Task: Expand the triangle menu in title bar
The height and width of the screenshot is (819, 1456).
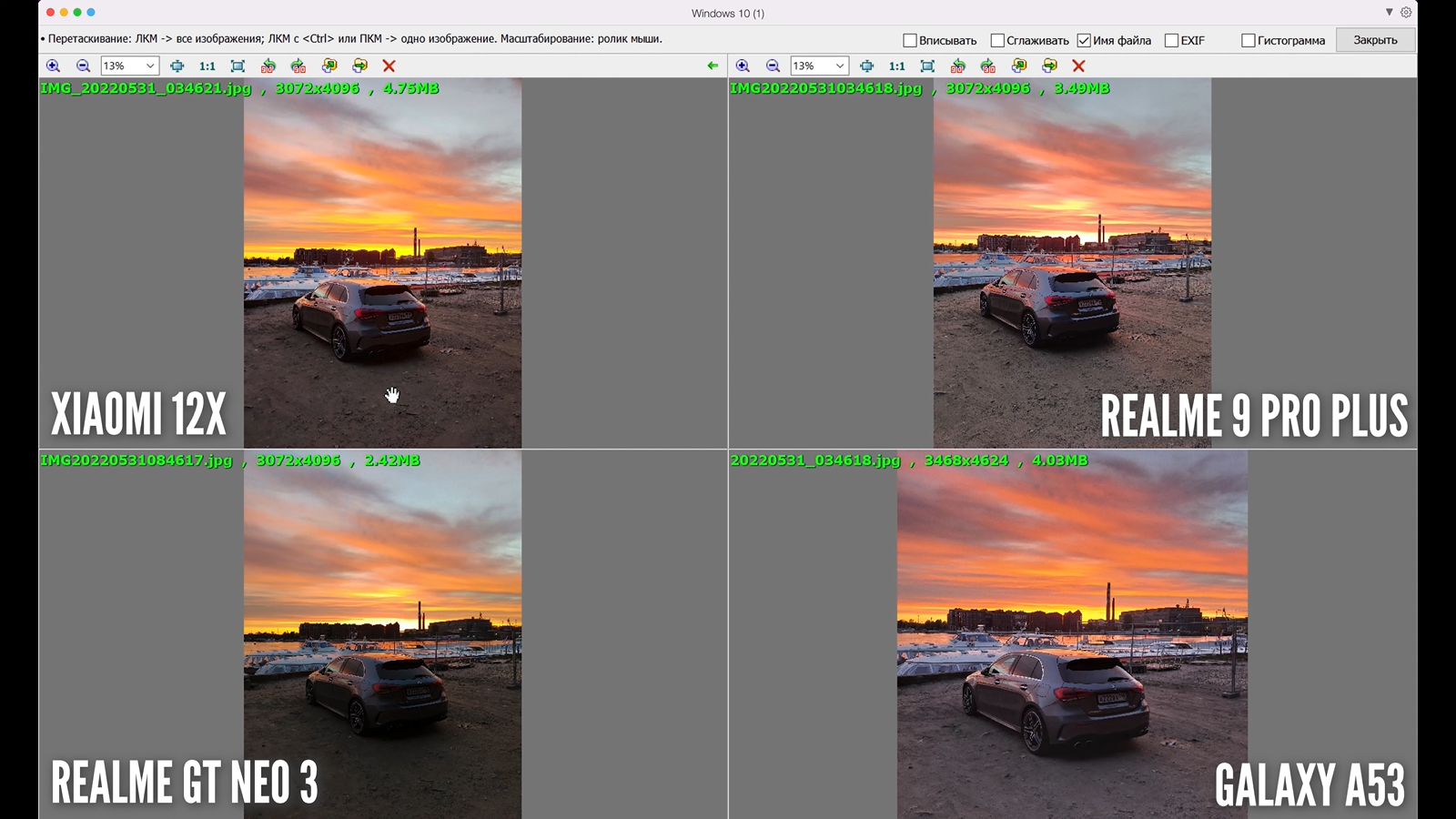Action: tap(1389, 13)
